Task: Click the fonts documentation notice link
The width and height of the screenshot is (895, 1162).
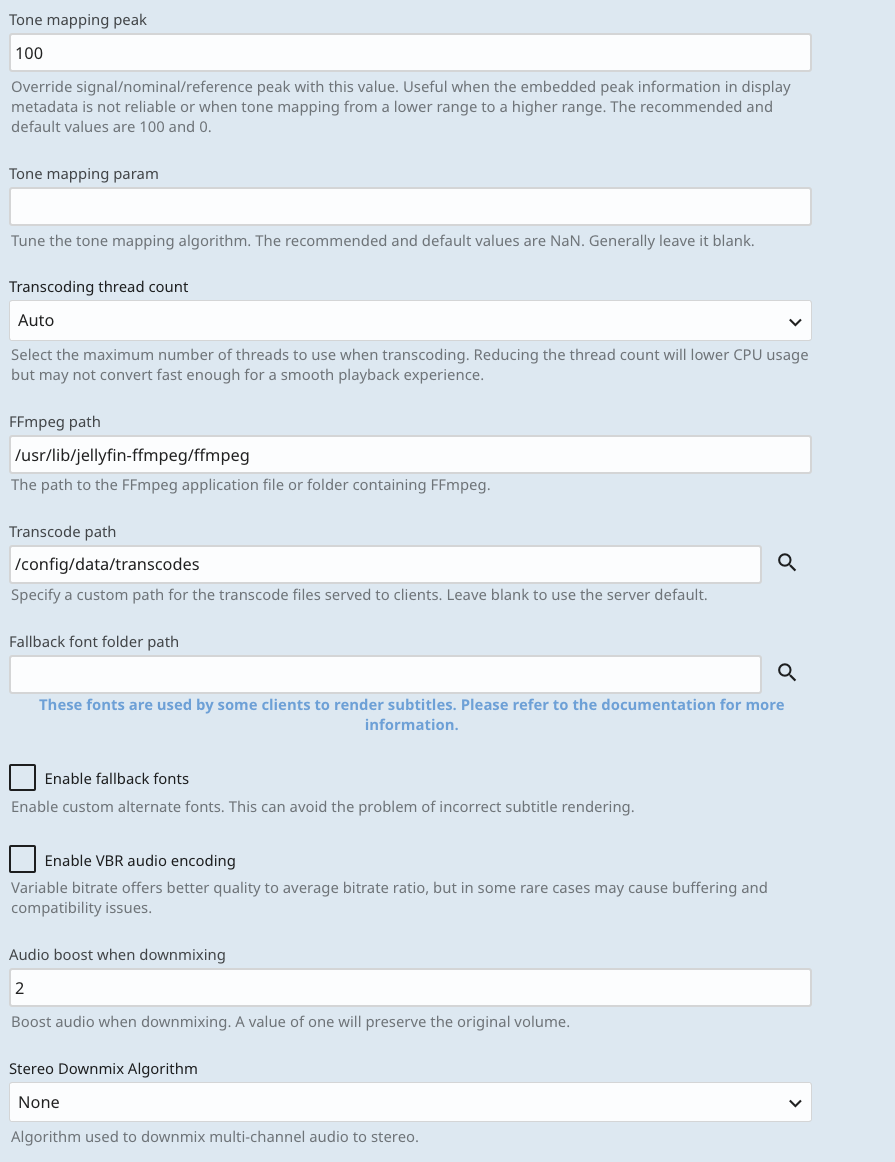Action: [411, 714]
